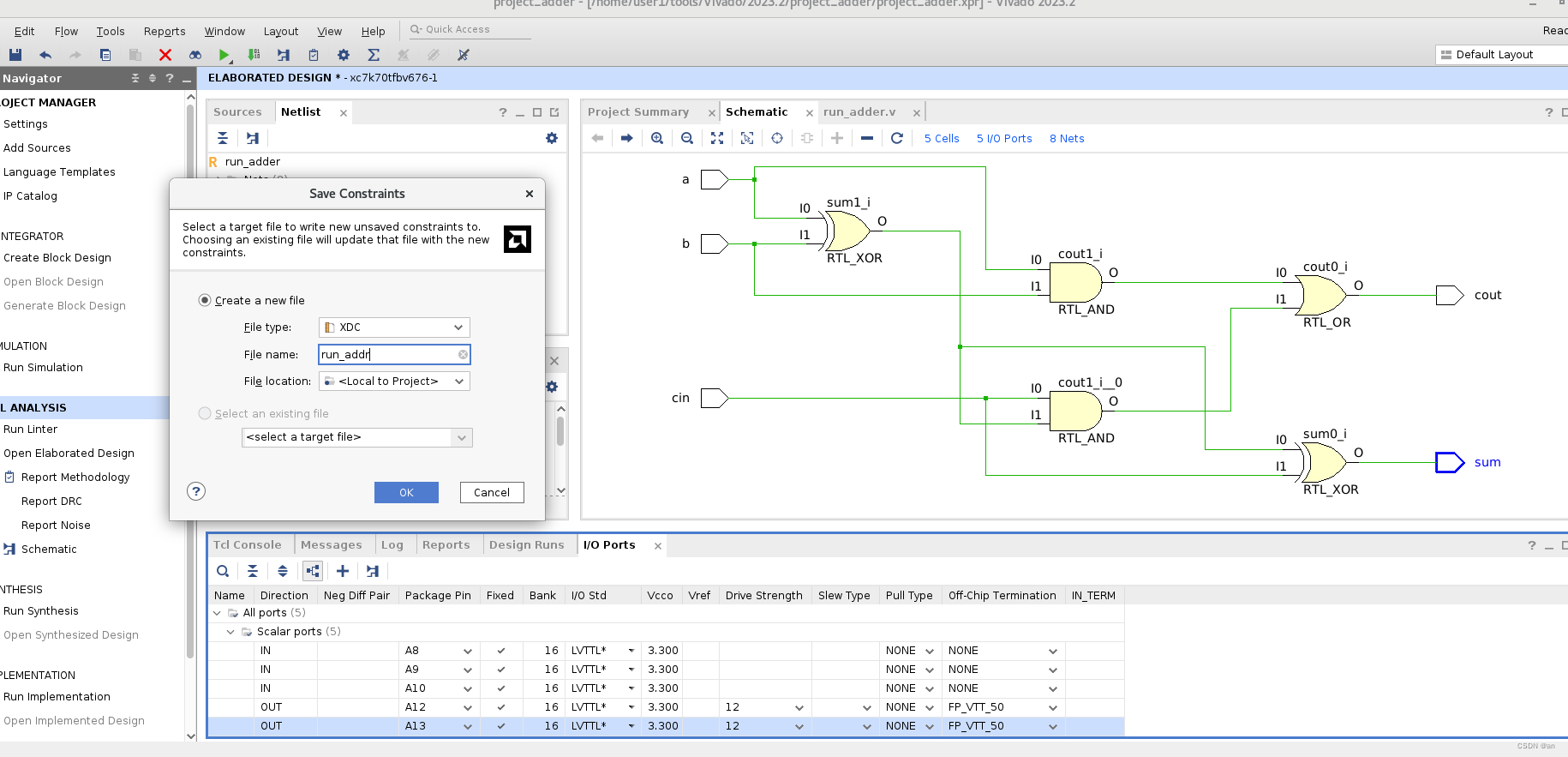The width and height of the screenshot is (1568, 757).
Task: Switch to the Tcl Console tab
Action: [247, 545]
